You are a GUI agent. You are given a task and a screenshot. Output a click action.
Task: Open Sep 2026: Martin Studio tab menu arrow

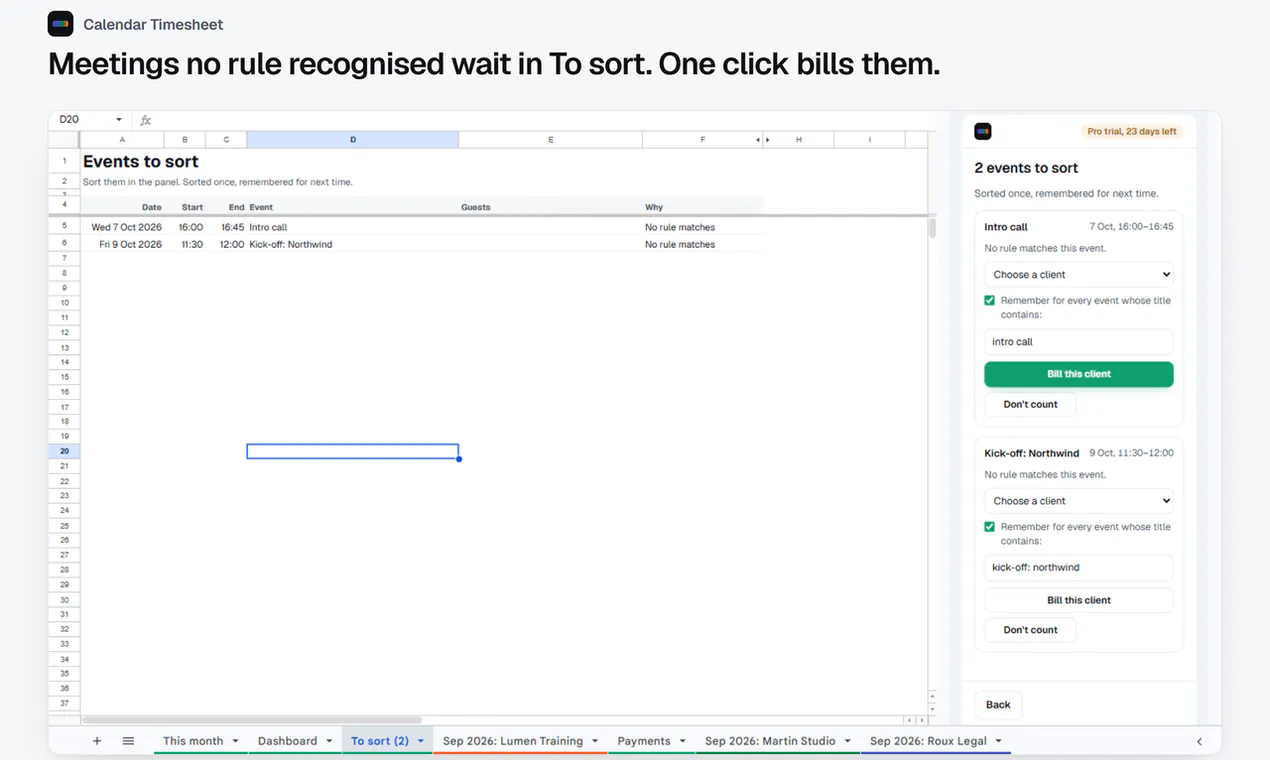(x=847, y=741)
